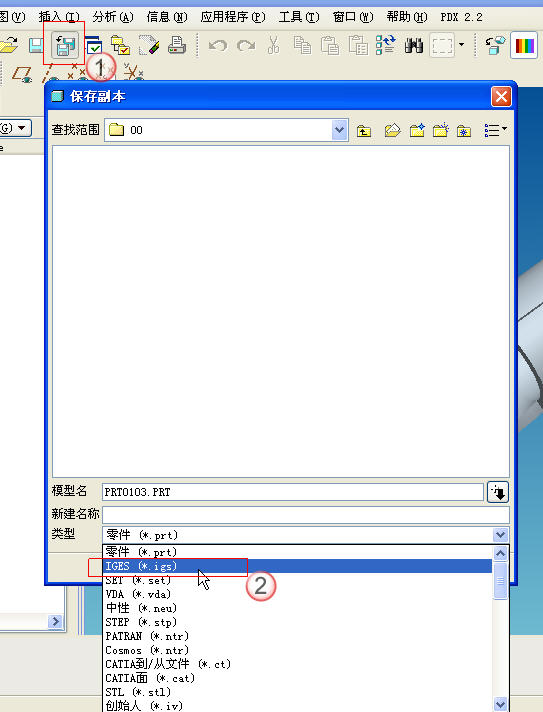Viewport: 543px width, 712px height.
Task: Select SET (*.set) in type list
Action: point(298,580)
